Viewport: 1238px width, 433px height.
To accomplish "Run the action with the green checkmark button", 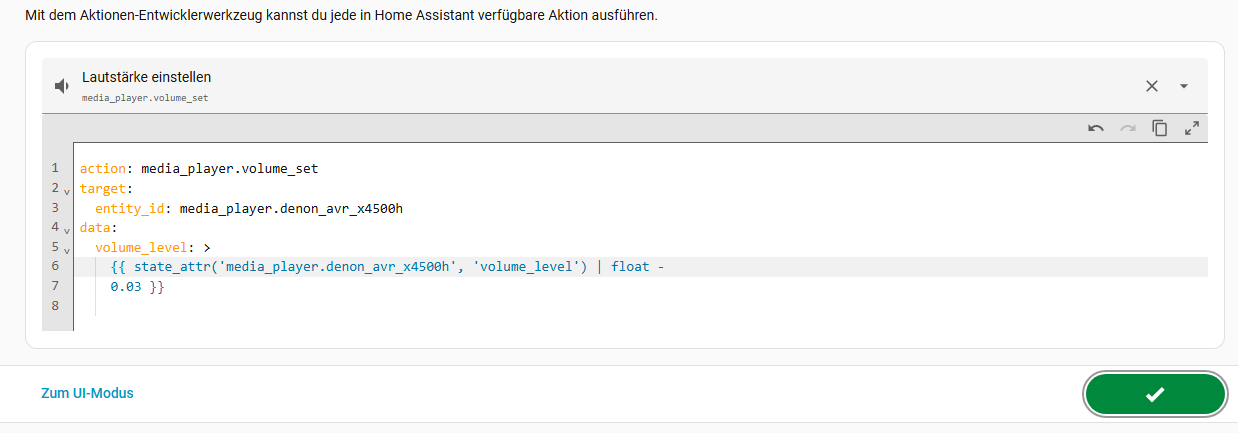I will [x=1155, y=394].
